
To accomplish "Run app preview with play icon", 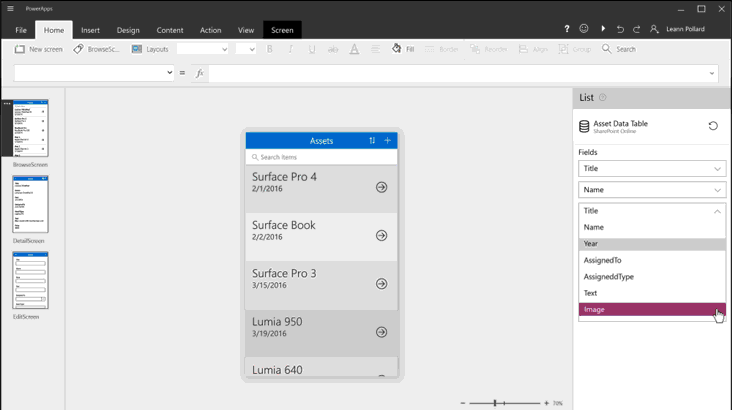I will 603,29.
